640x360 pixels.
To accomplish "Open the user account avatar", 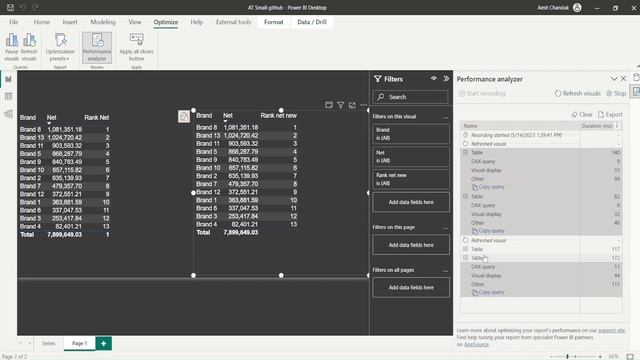I will point(577,7).
